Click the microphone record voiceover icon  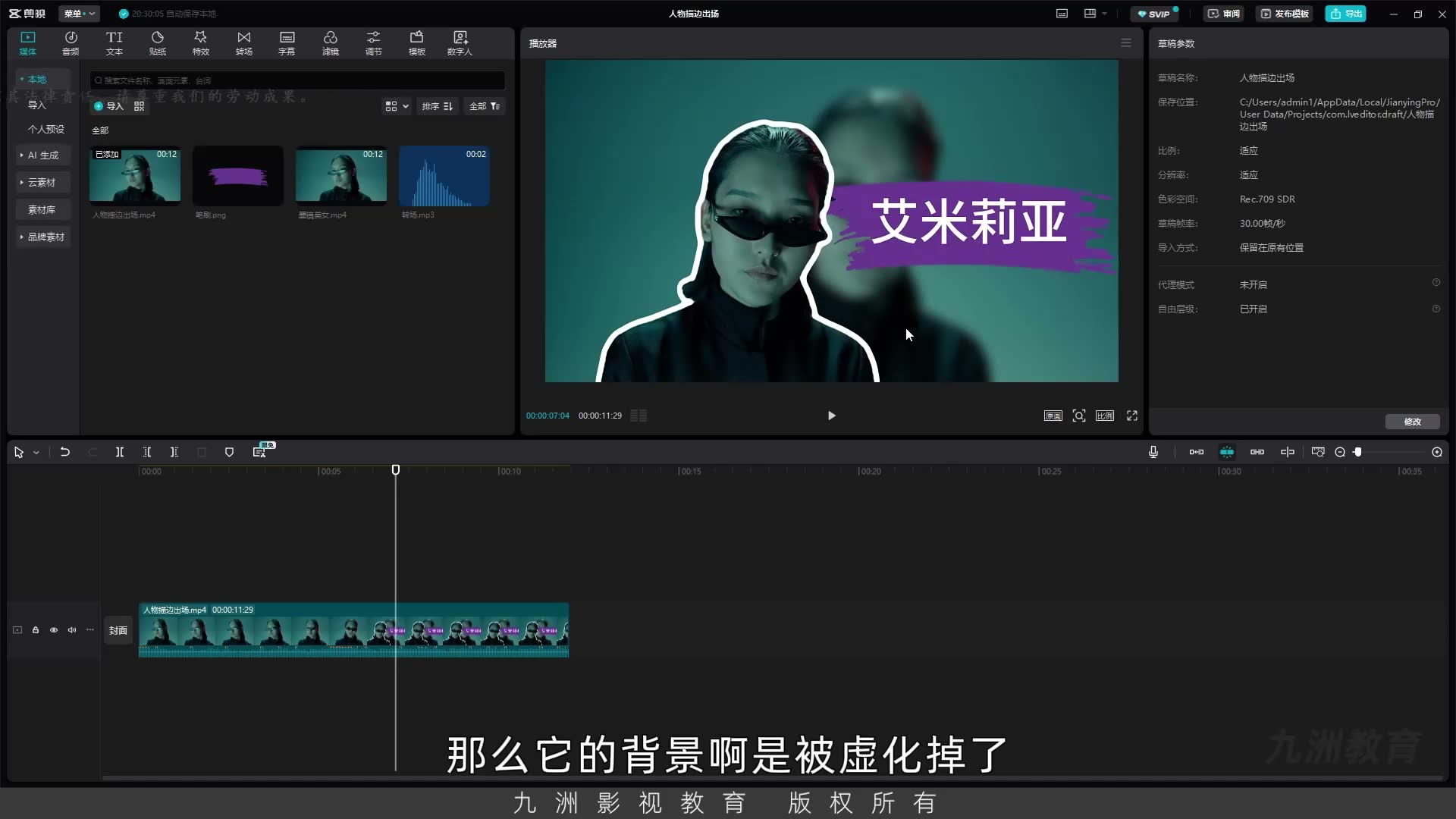[x=1153, y=452]
